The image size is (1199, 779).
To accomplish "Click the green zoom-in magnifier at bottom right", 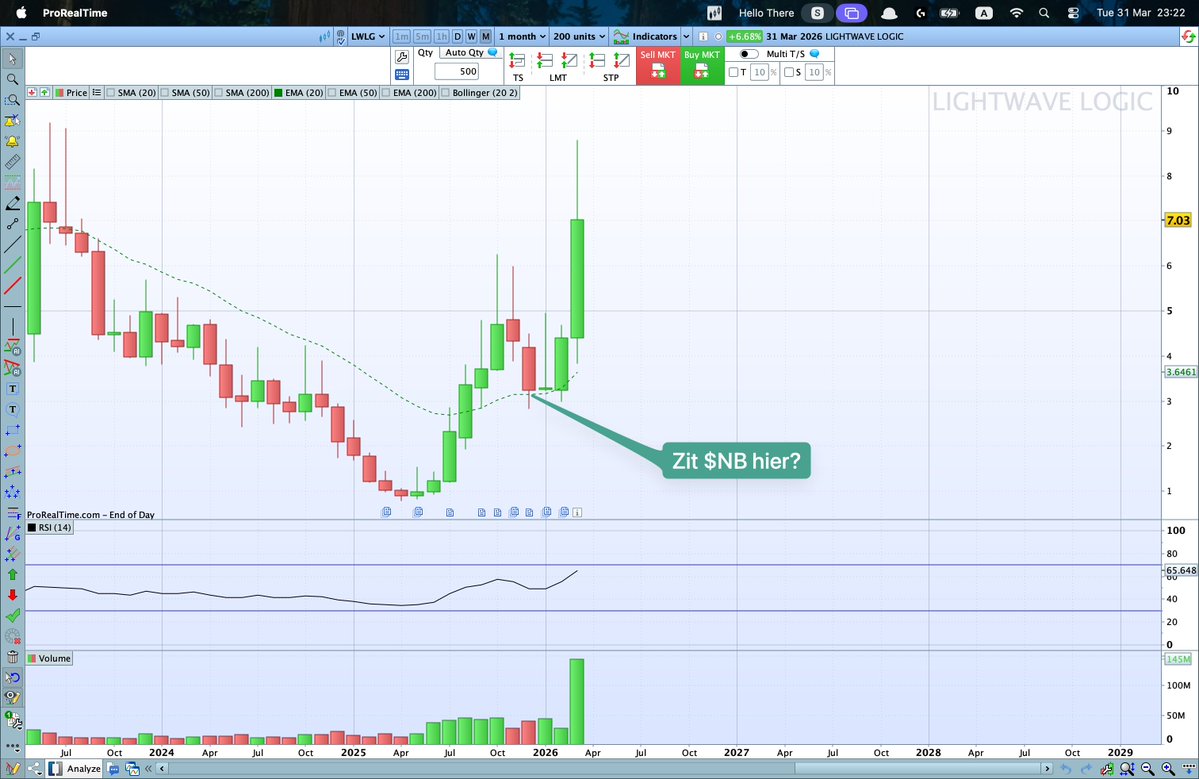I will coord(1168,768).
